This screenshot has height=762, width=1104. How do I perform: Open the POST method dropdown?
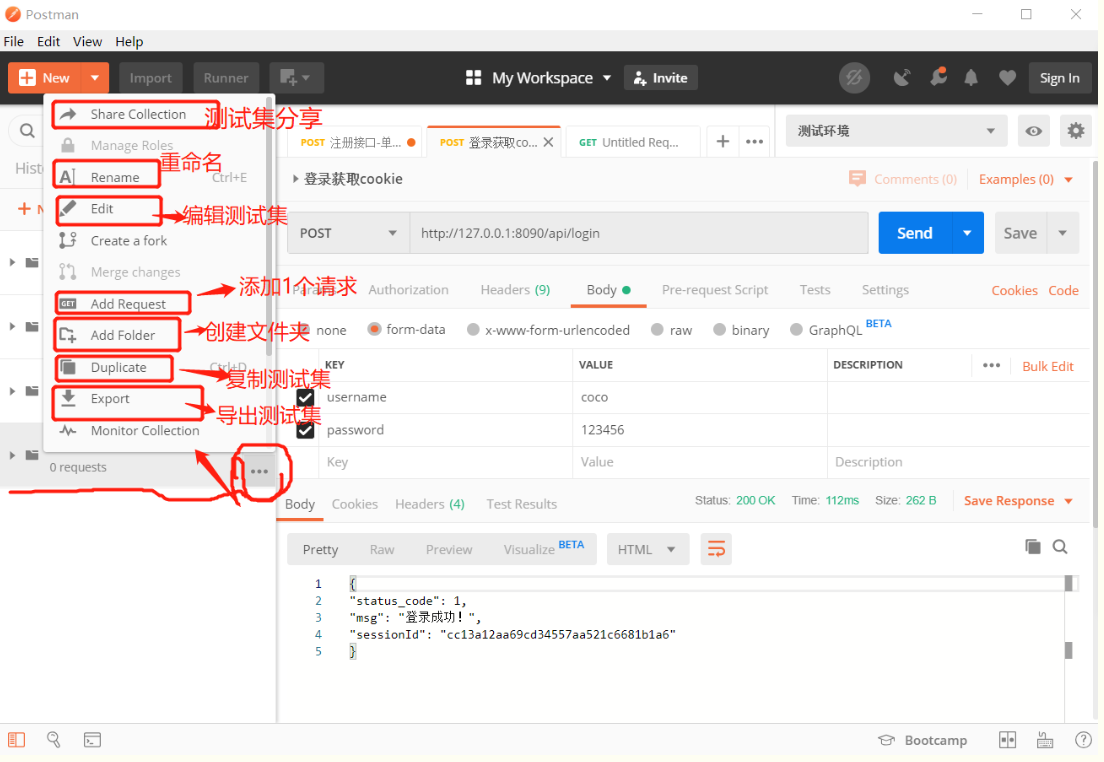pyautogui.click(x=349, y=233)
